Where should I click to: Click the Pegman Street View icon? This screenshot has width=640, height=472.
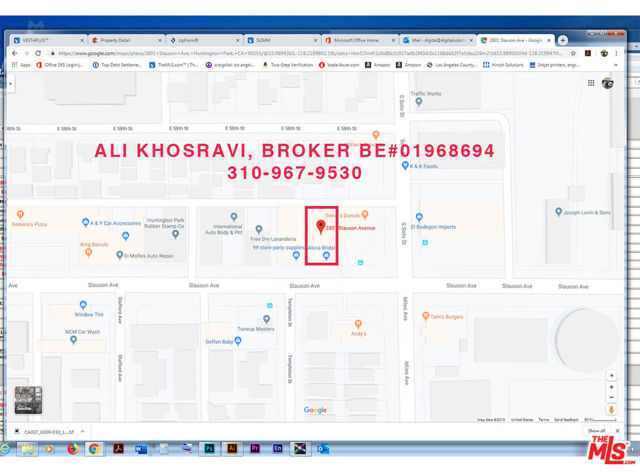coord(611,408)
